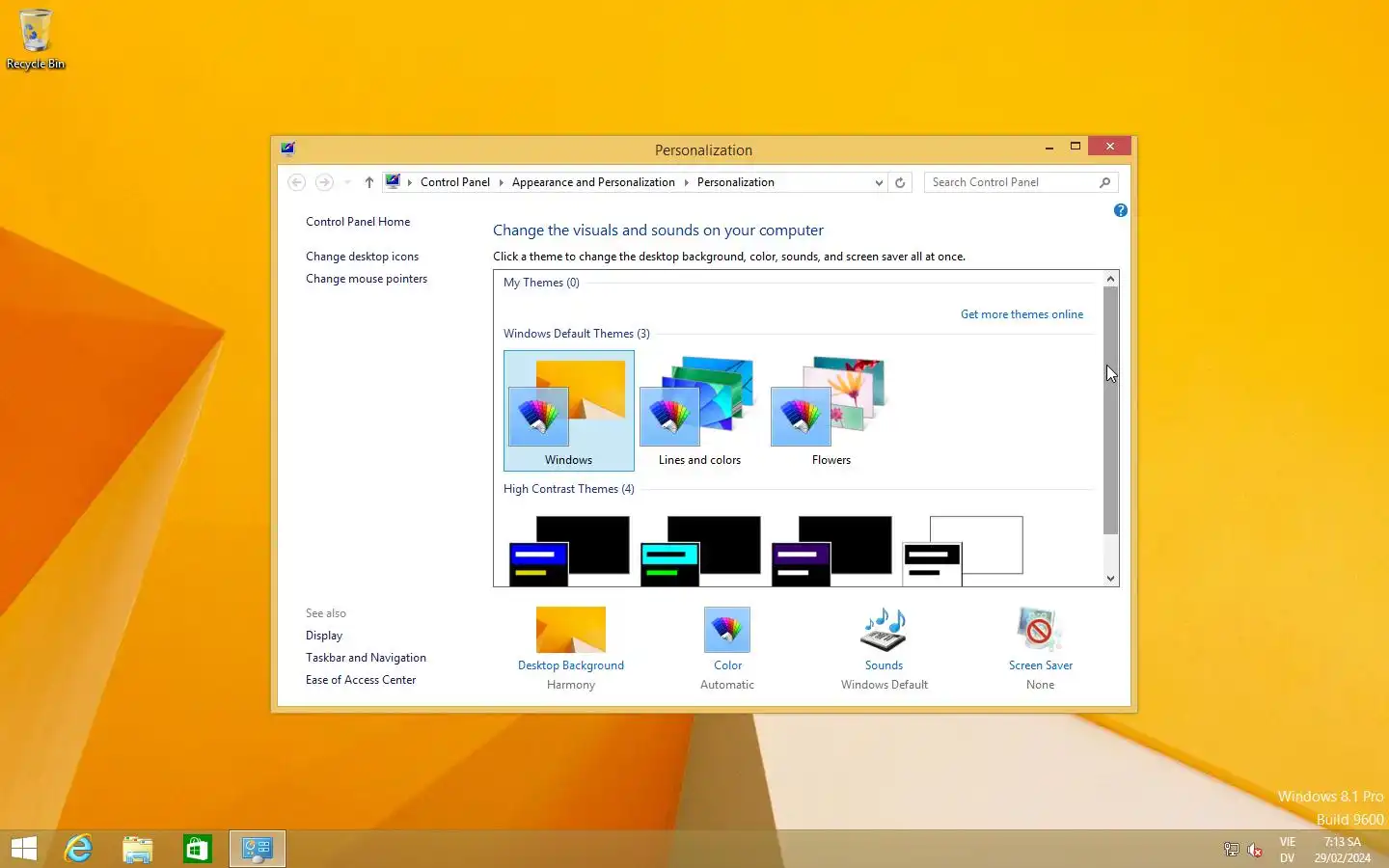1389x868 pixels.
Task: Open Windows Store from taskbar
Action: [x=198, y=849]
